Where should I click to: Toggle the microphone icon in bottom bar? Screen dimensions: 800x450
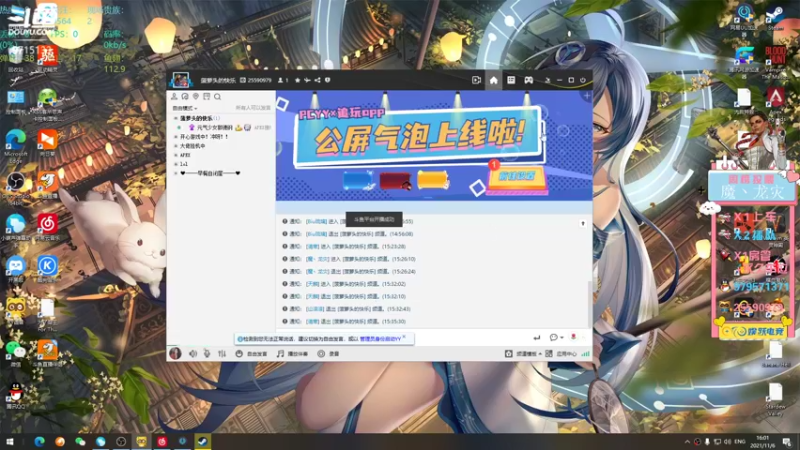(207, 354)
